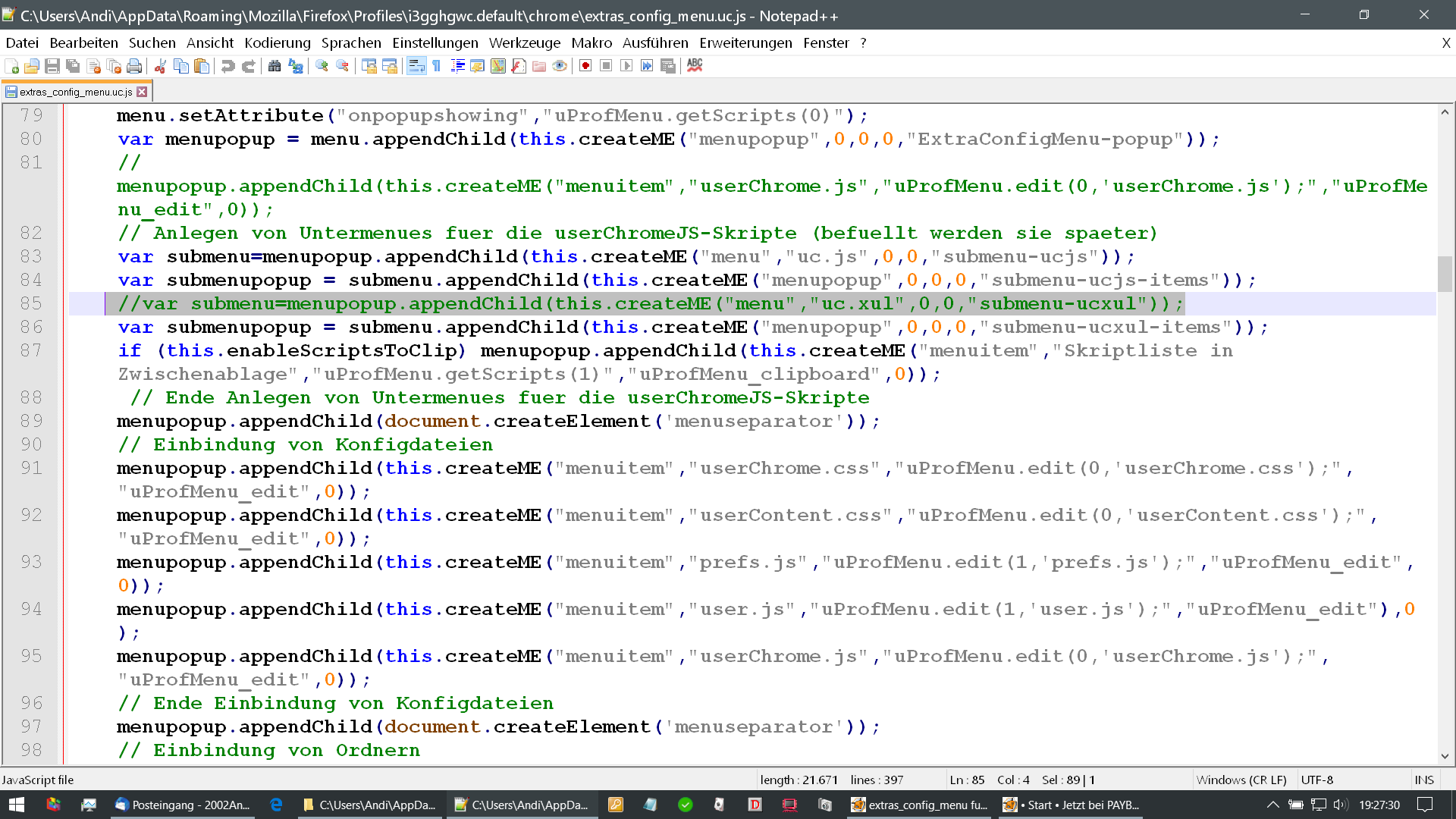1456x819 pixels.
Task: Toggle word wrap toolbar button
Action: pyautogui.click(x=416, y=67)
